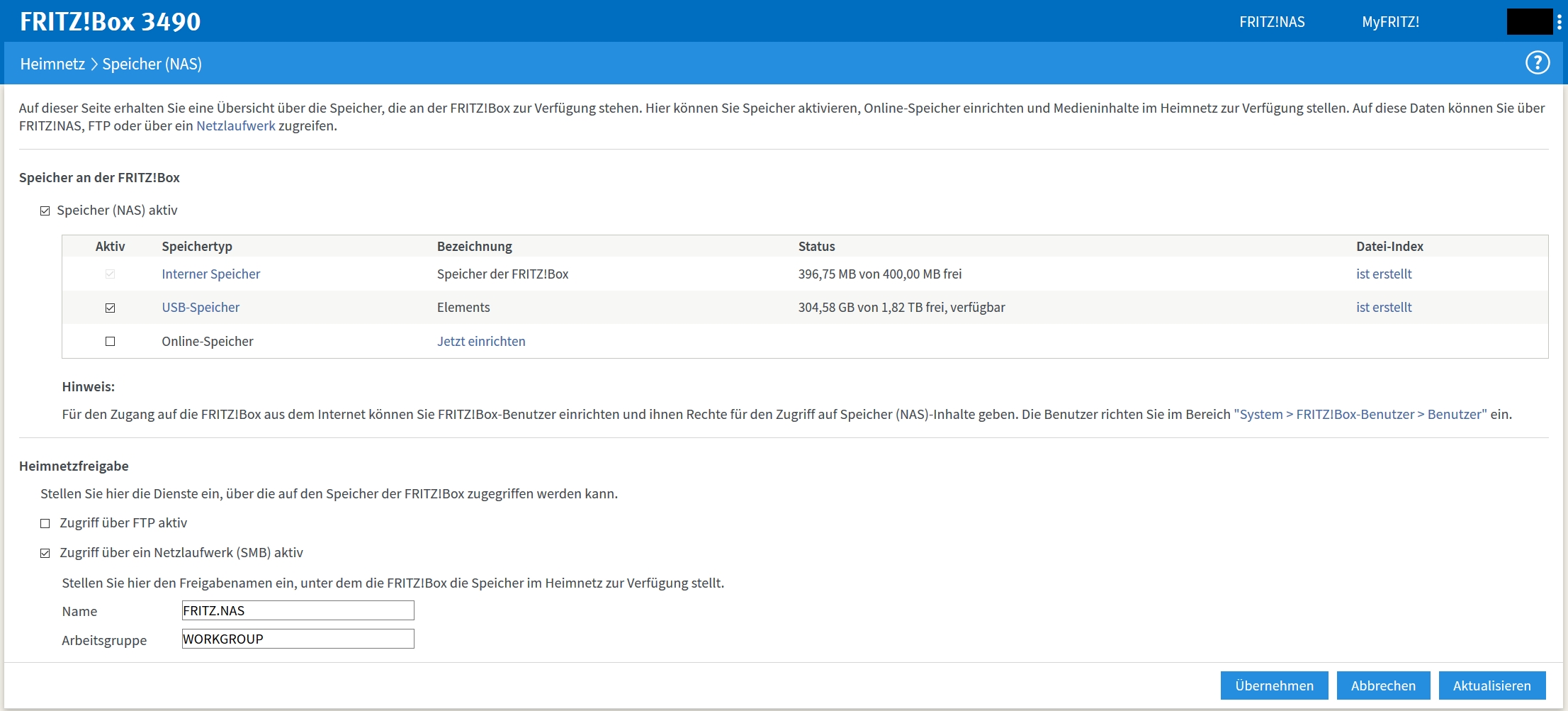Toggle the Interner Speicher active checkbox
Image resolution: width=1568 pixels, height=711 pixels.
(110, 274)
